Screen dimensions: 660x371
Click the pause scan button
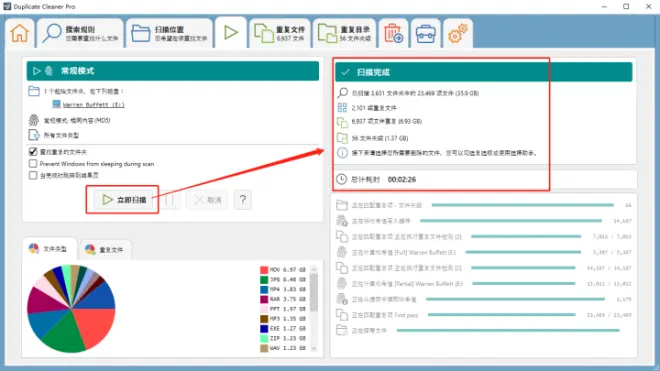click(170, 200)
